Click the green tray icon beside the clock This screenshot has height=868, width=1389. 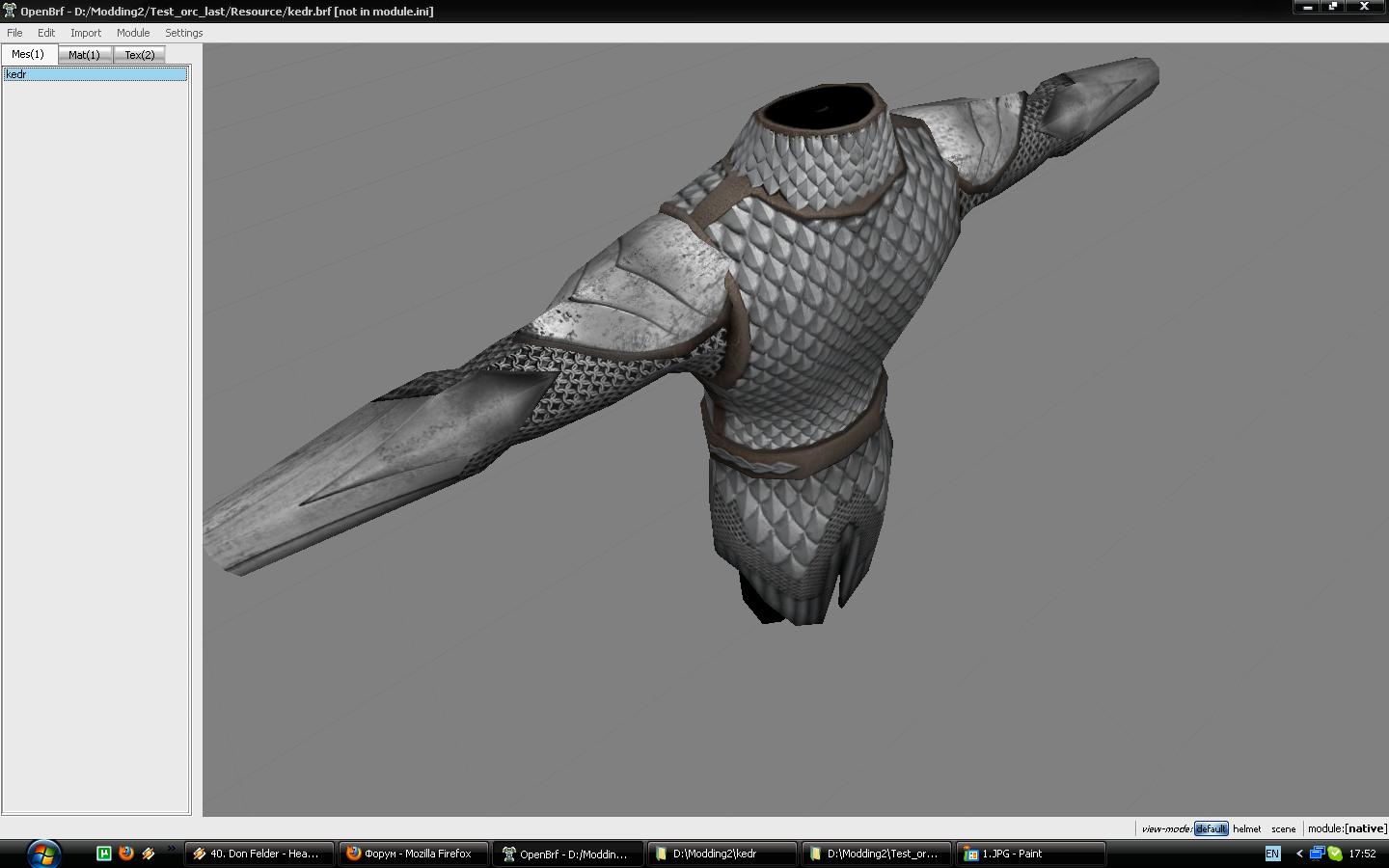1335,854
